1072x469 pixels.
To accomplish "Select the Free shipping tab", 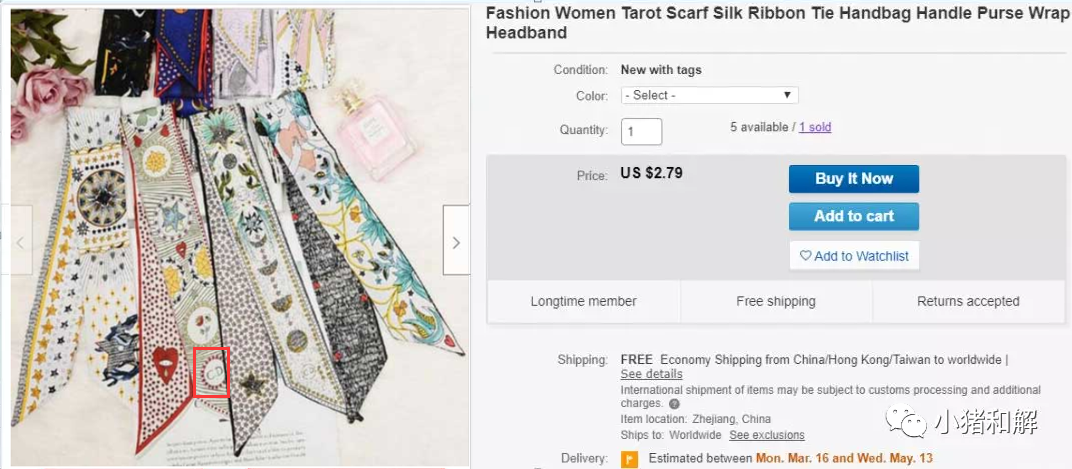I will [x=776, y=301].
